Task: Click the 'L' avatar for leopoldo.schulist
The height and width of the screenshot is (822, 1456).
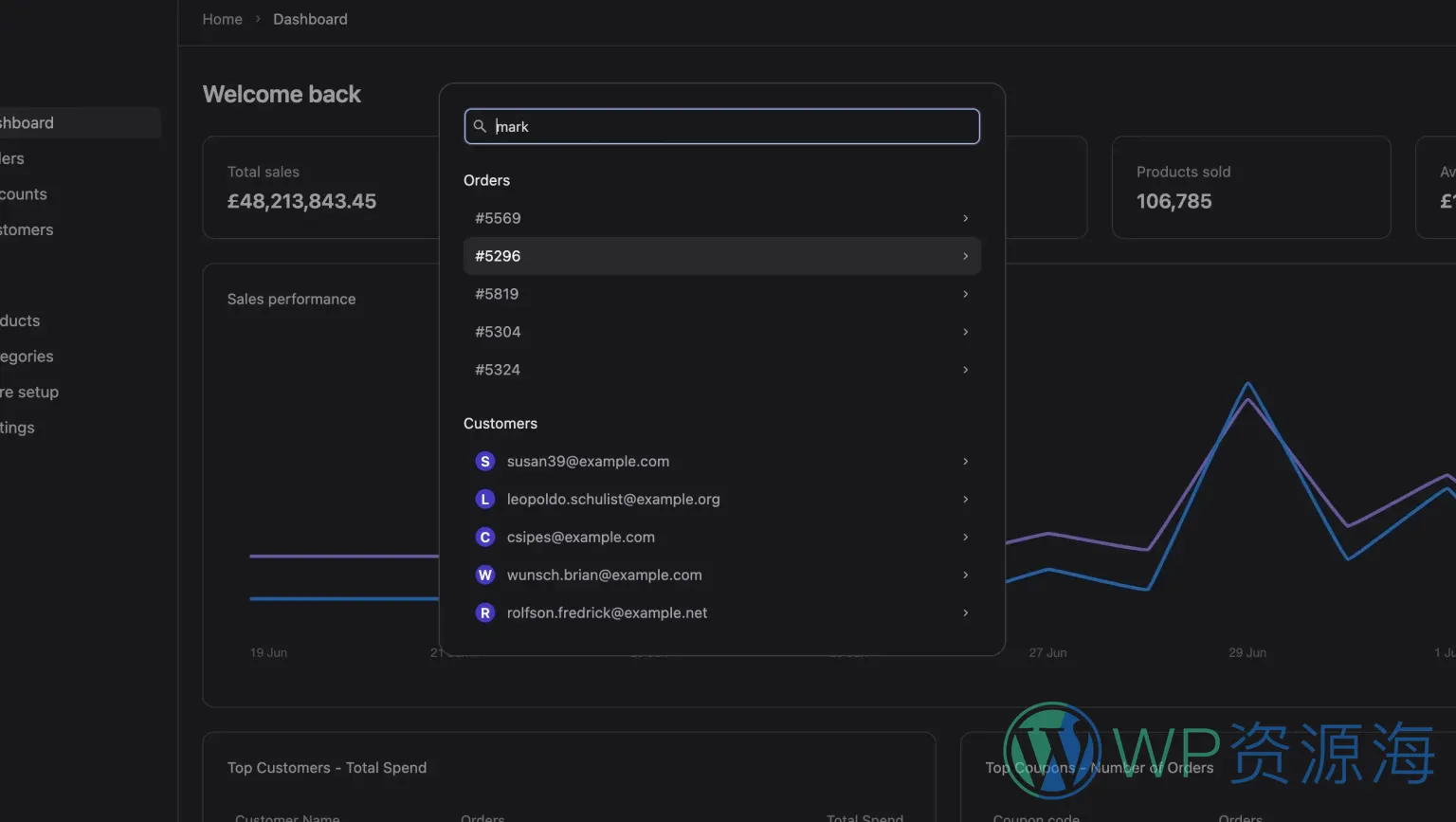Action: (485, 500)
